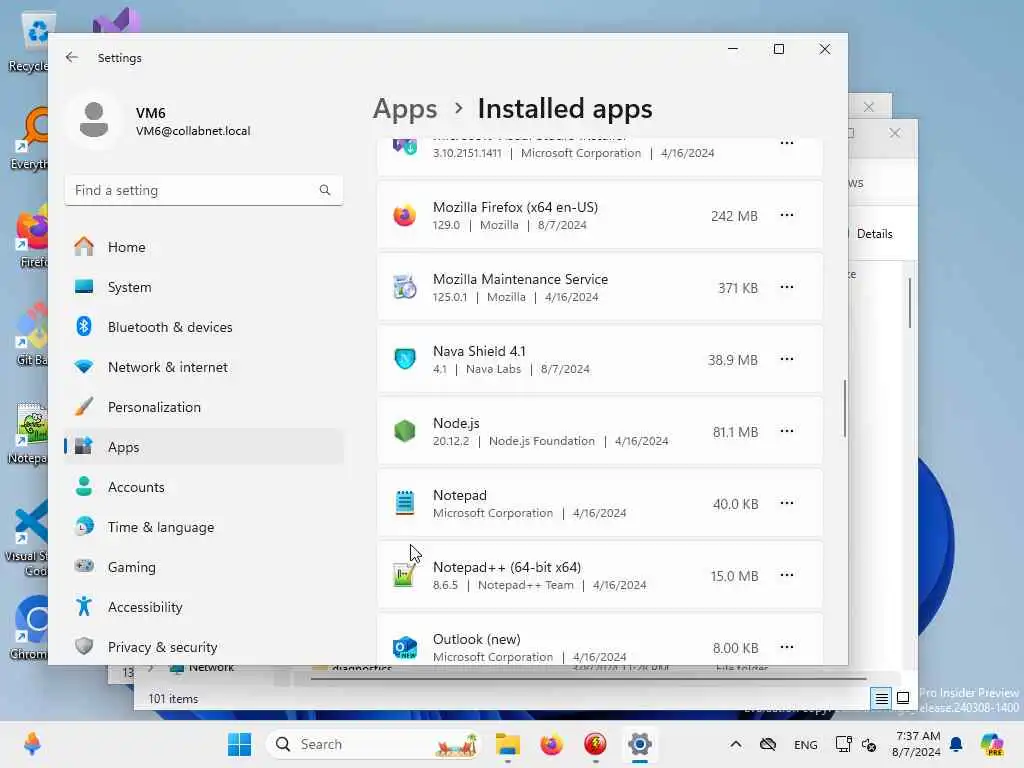
Task: Show hidden system tray icons
Action: [x=736, y=744]
